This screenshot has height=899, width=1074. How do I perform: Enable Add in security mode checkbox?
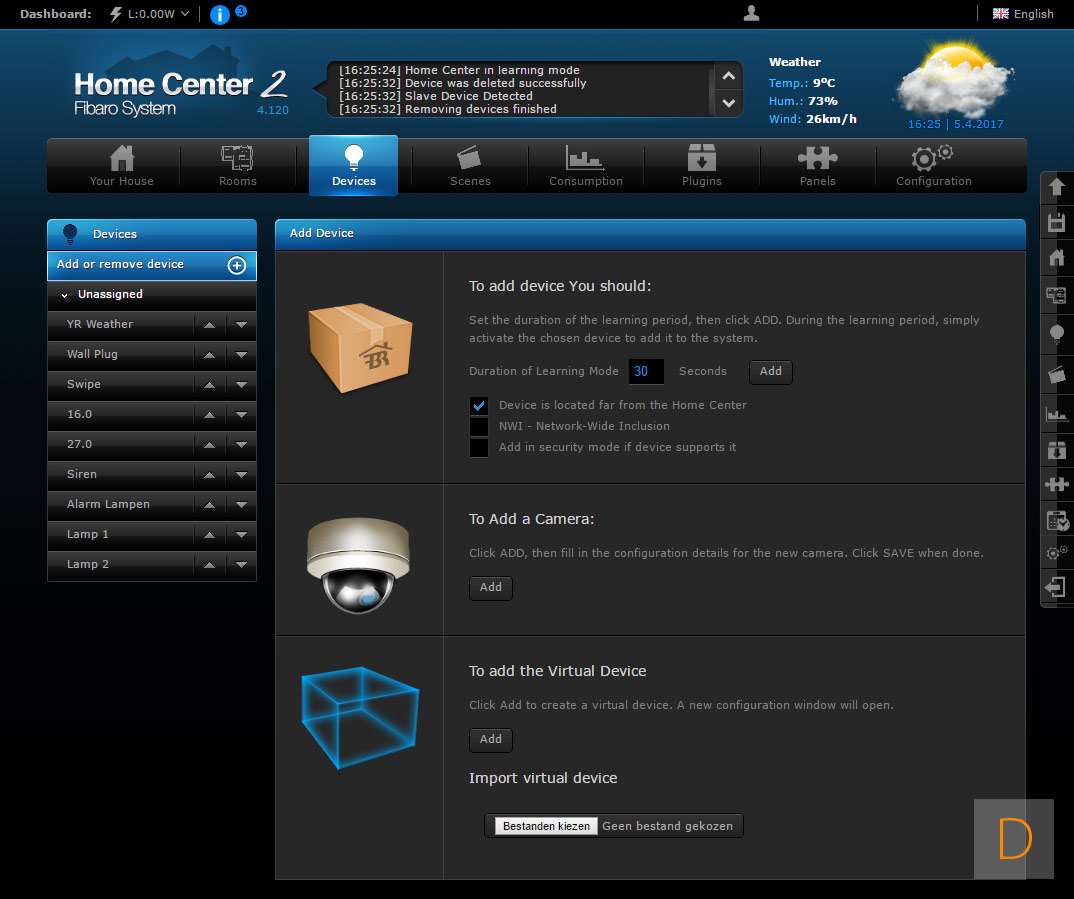[x=479, y=448]
